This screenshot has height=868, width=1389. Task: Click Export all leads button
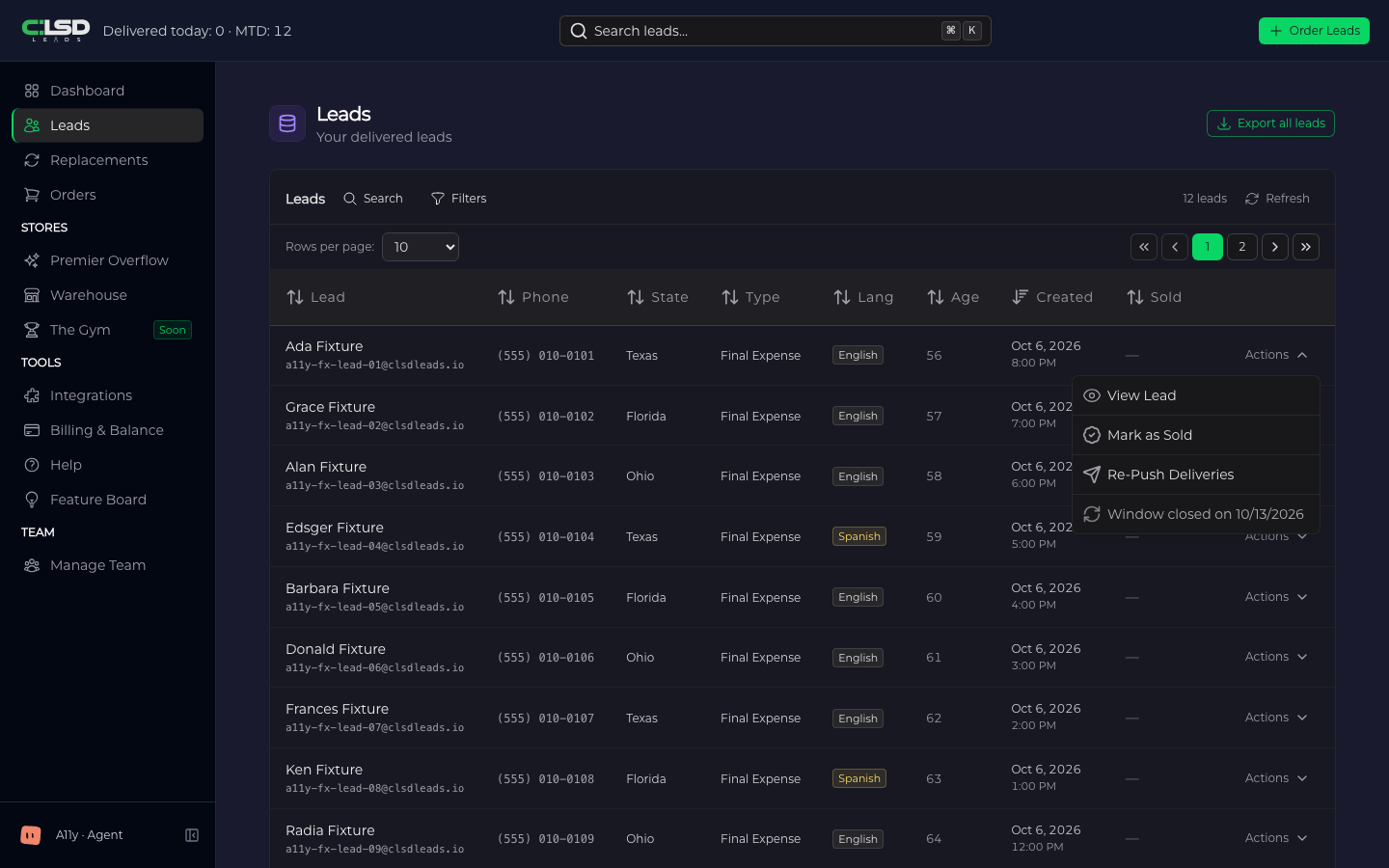click(1270, 123)
